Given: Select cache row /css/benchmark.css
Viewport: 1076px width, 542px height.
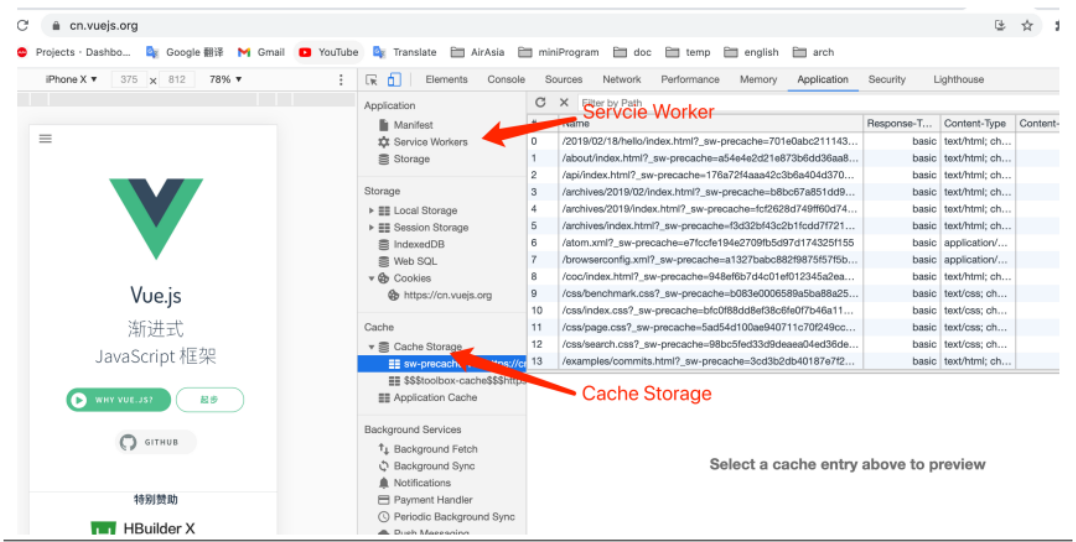Looking at the screenshot, I should point(793,294).
